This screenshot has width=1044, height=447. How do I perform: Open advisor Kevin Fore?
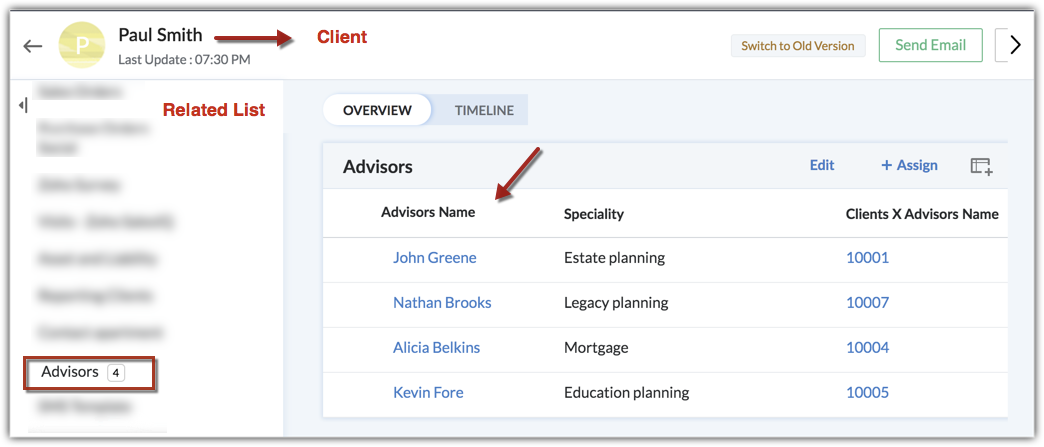[x=428, y=392]
